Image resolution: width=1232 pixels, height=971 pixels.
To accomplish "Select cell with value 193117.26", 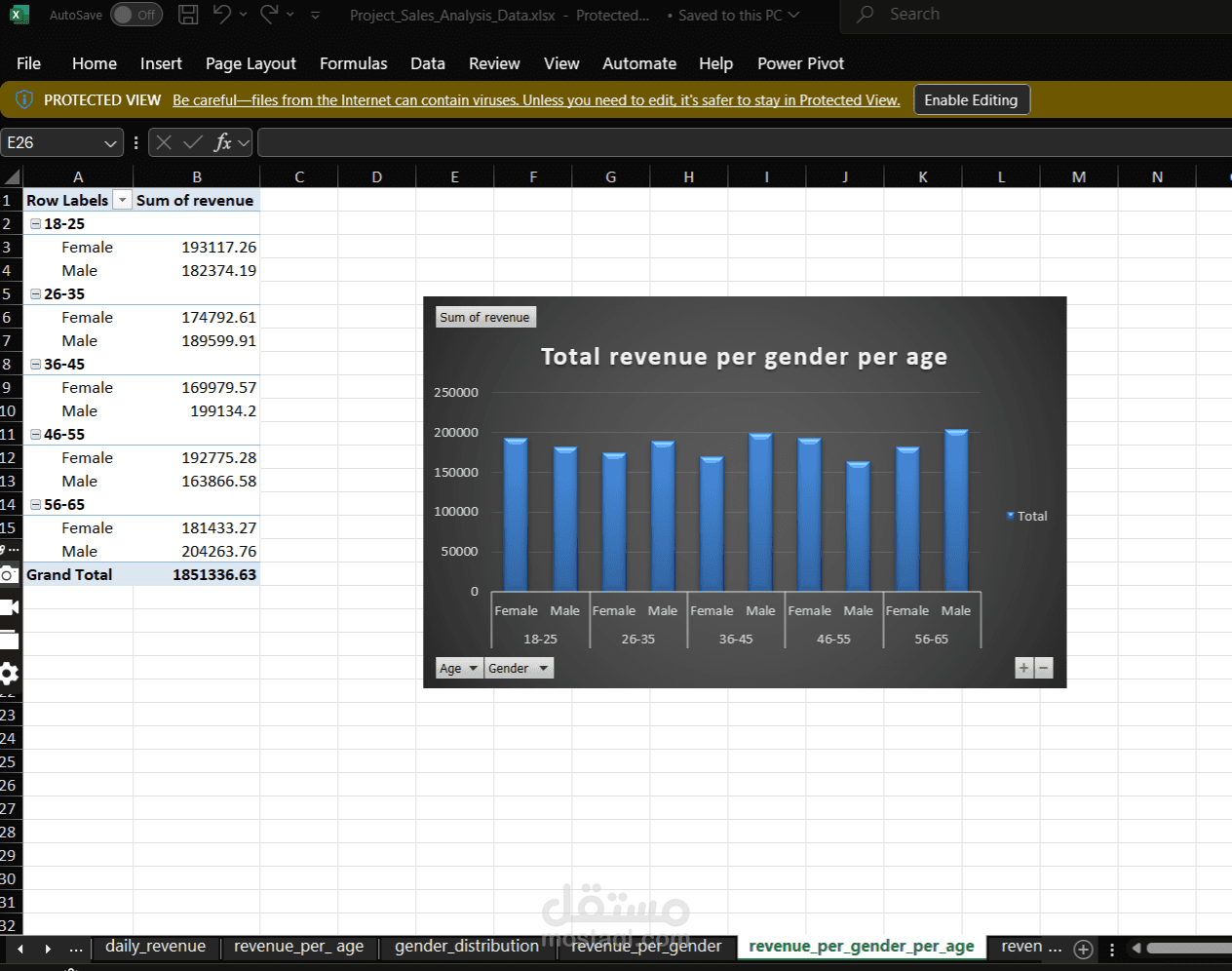I will (196, 247).
